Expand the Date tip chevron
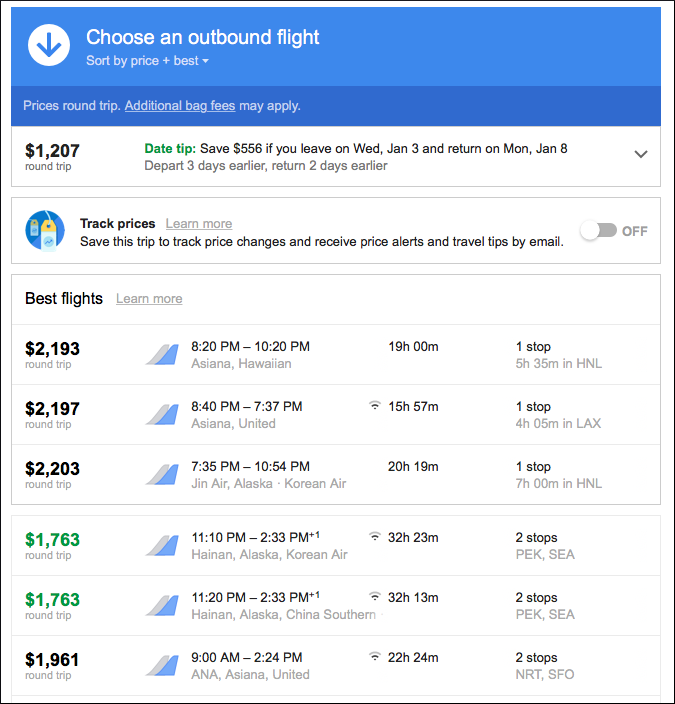Image resolution: width=675 pixels, height=704 pixels. (x=640, y=154)
